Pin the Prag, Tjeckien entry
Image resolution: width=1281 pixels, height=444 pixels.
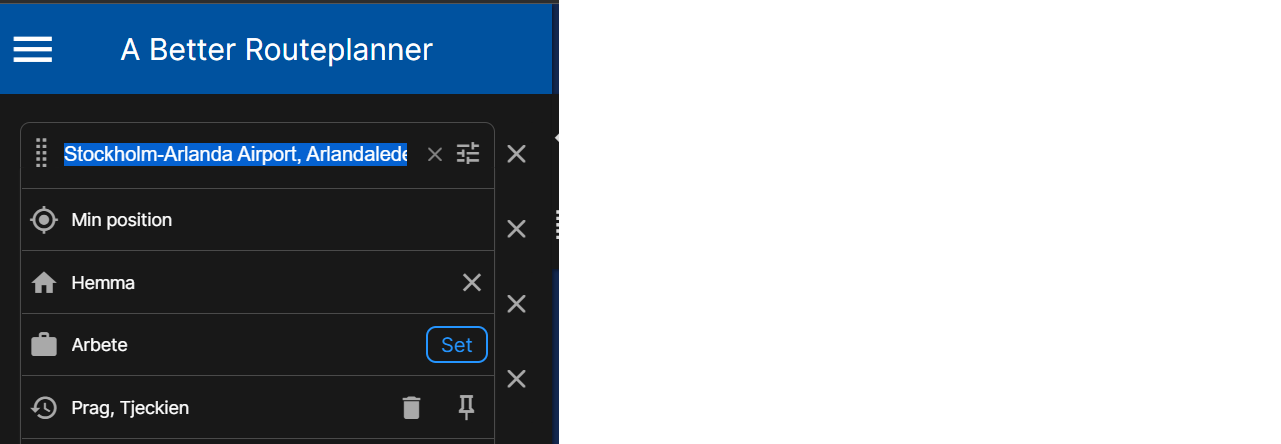click(x=466, y=407)
